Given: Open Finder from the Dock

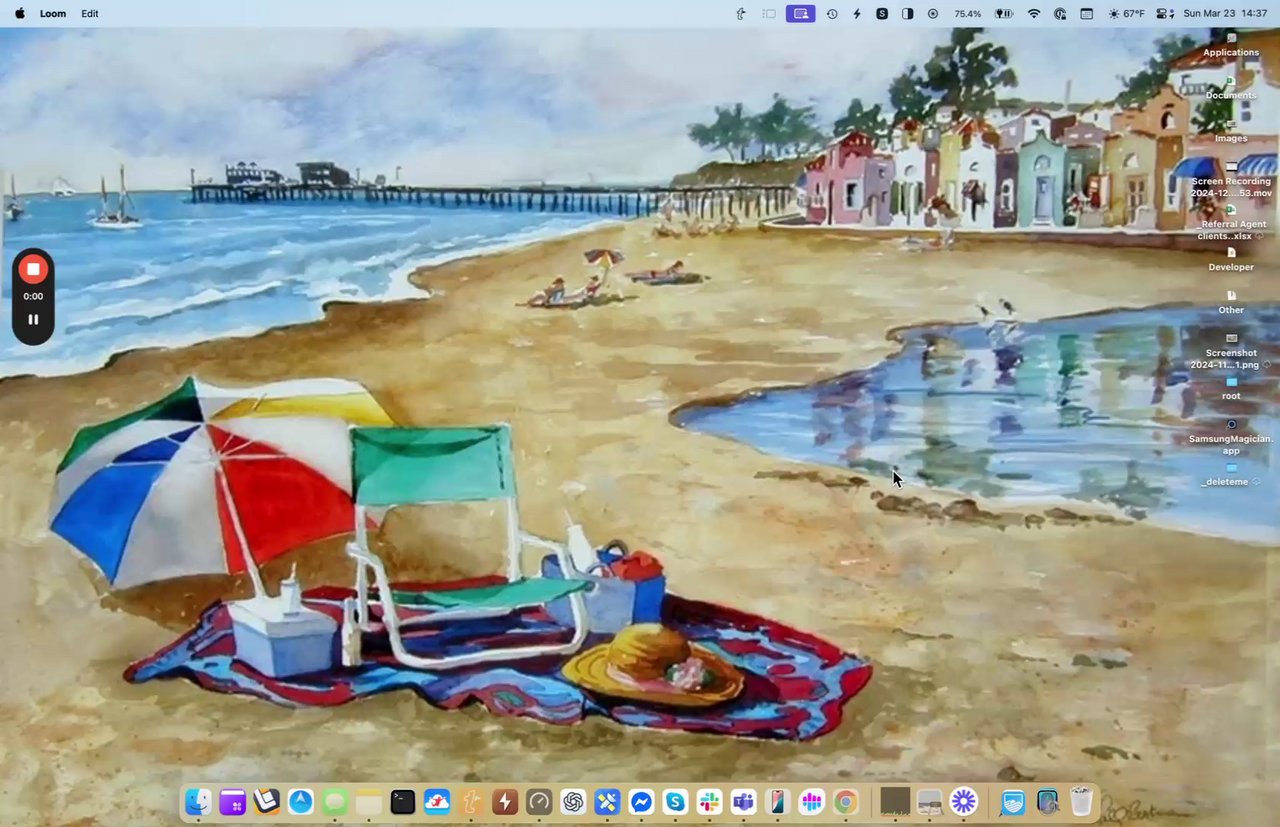Looking at the screenshot, I should [x=198, y=802].
